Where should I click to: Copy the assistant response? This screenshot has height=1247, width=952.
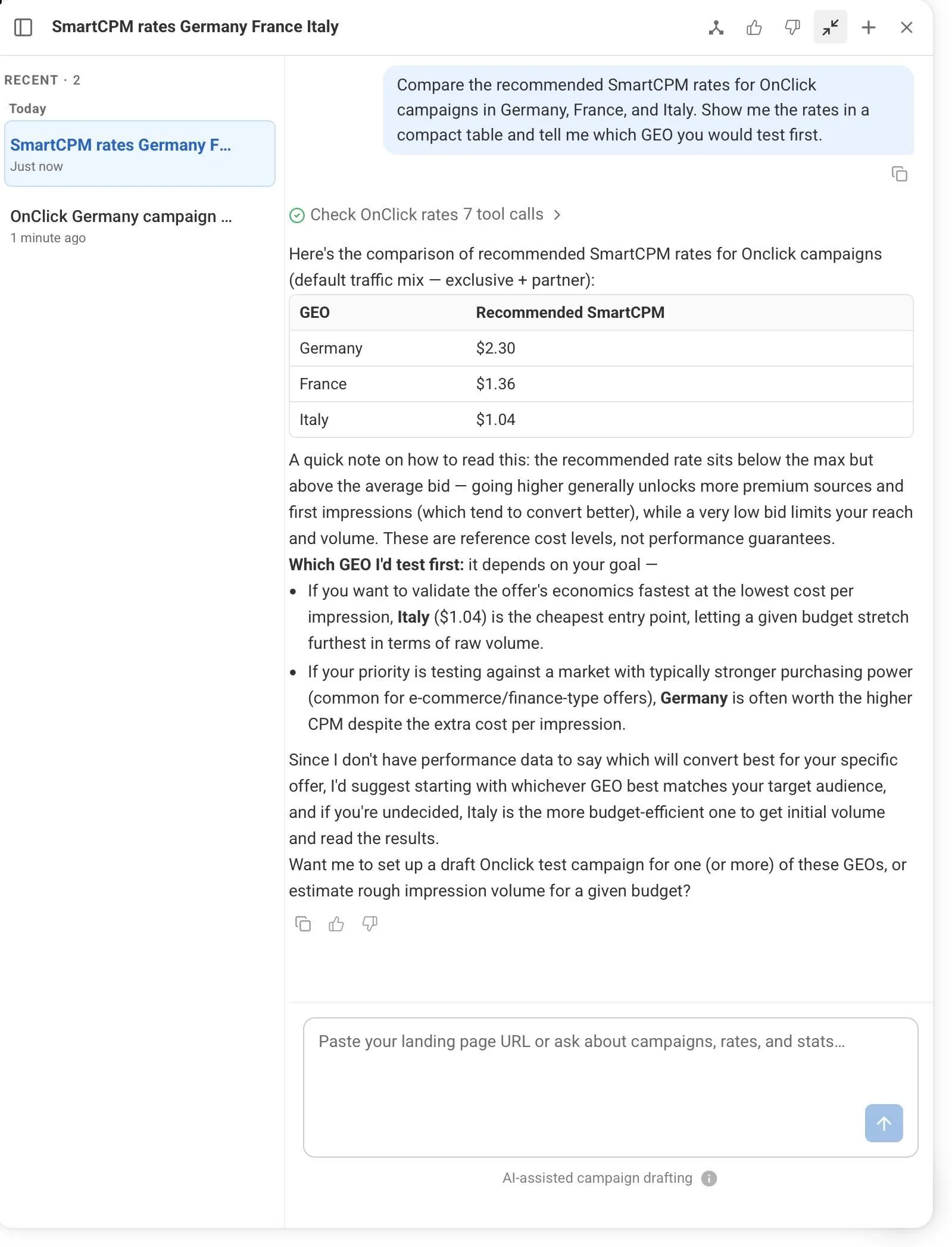click(303, 923)
